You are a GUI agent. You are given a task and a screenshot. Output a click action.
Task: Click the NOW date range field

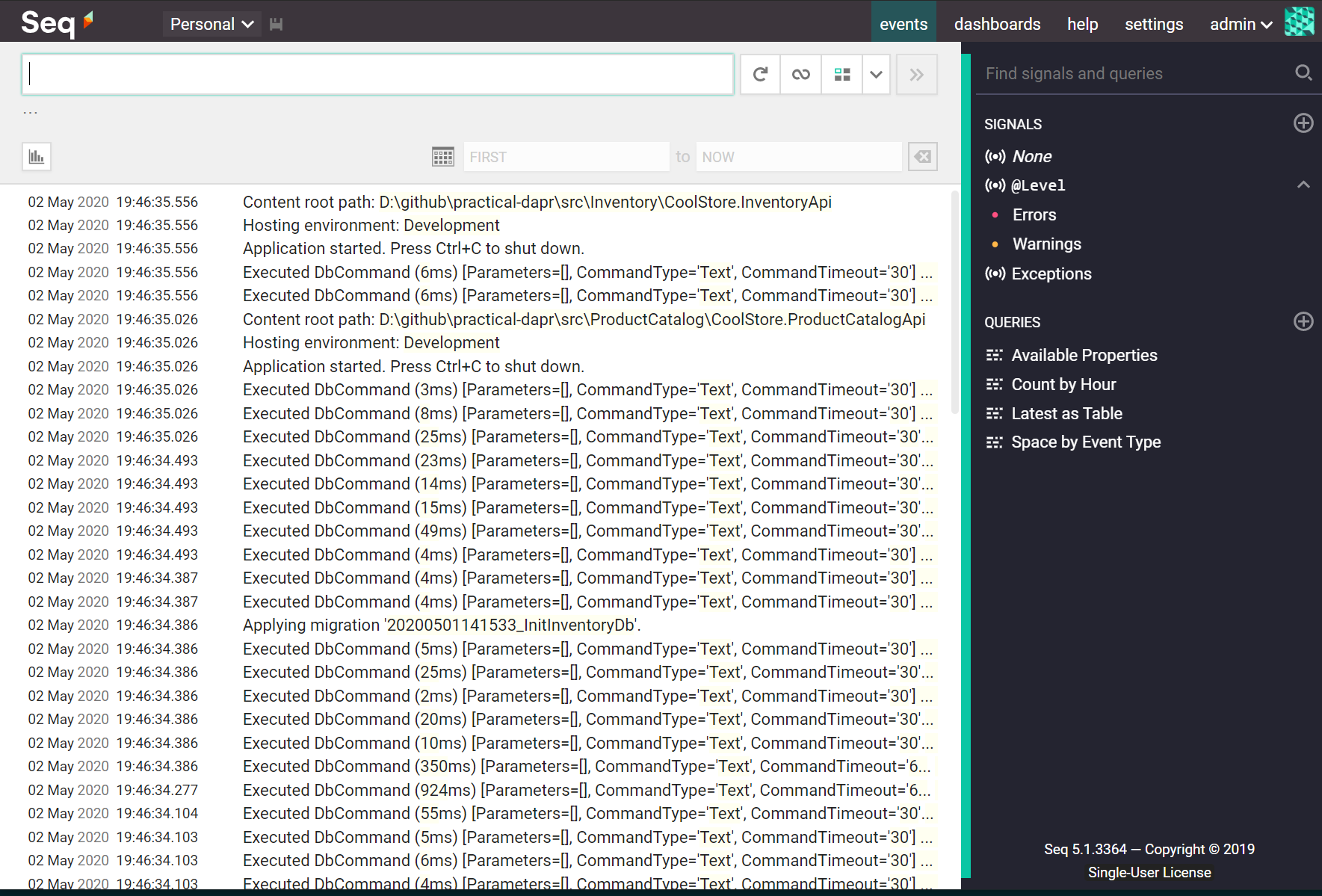pos(798,157)
